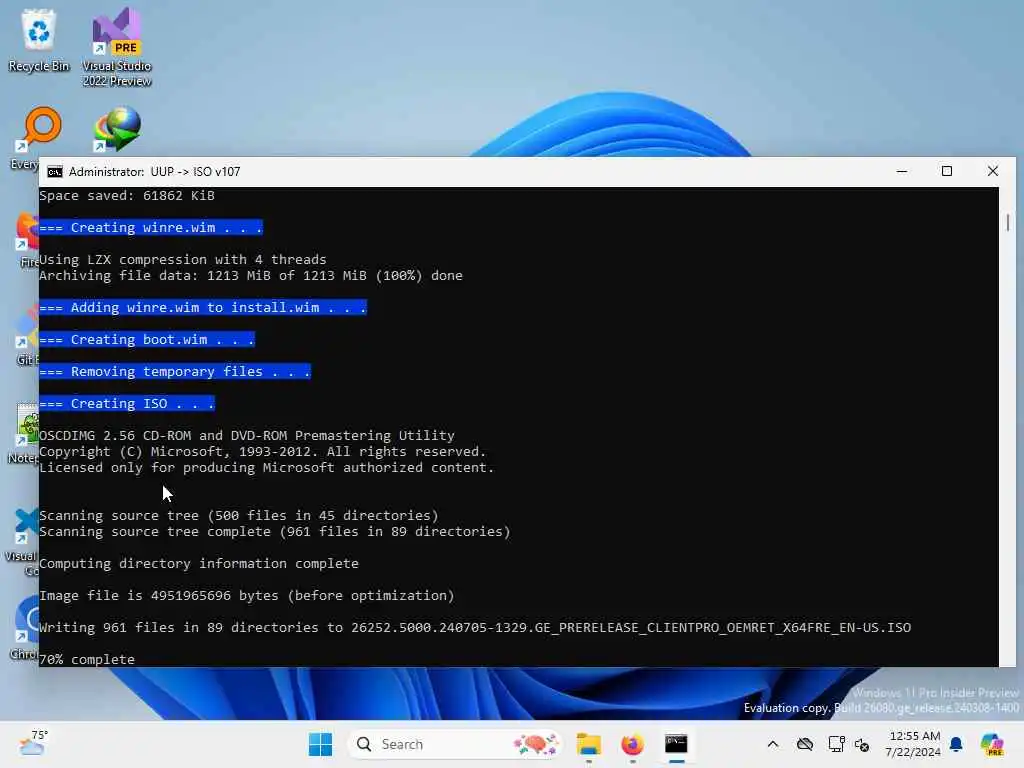This screenshot has width=1024, height=768.
Task: Click the search highlights brain icon in search box
Action: click(x=536, y=744)
